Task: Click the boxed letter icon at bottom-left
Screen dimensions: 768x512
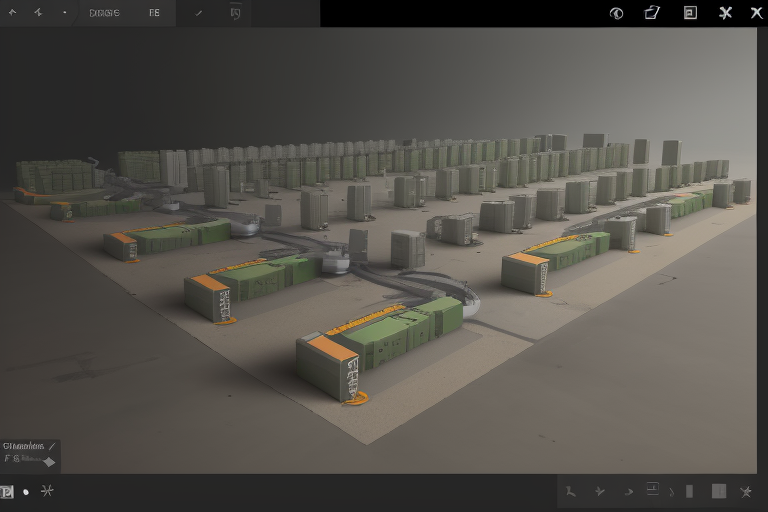Action: click(x=7, y=492)
